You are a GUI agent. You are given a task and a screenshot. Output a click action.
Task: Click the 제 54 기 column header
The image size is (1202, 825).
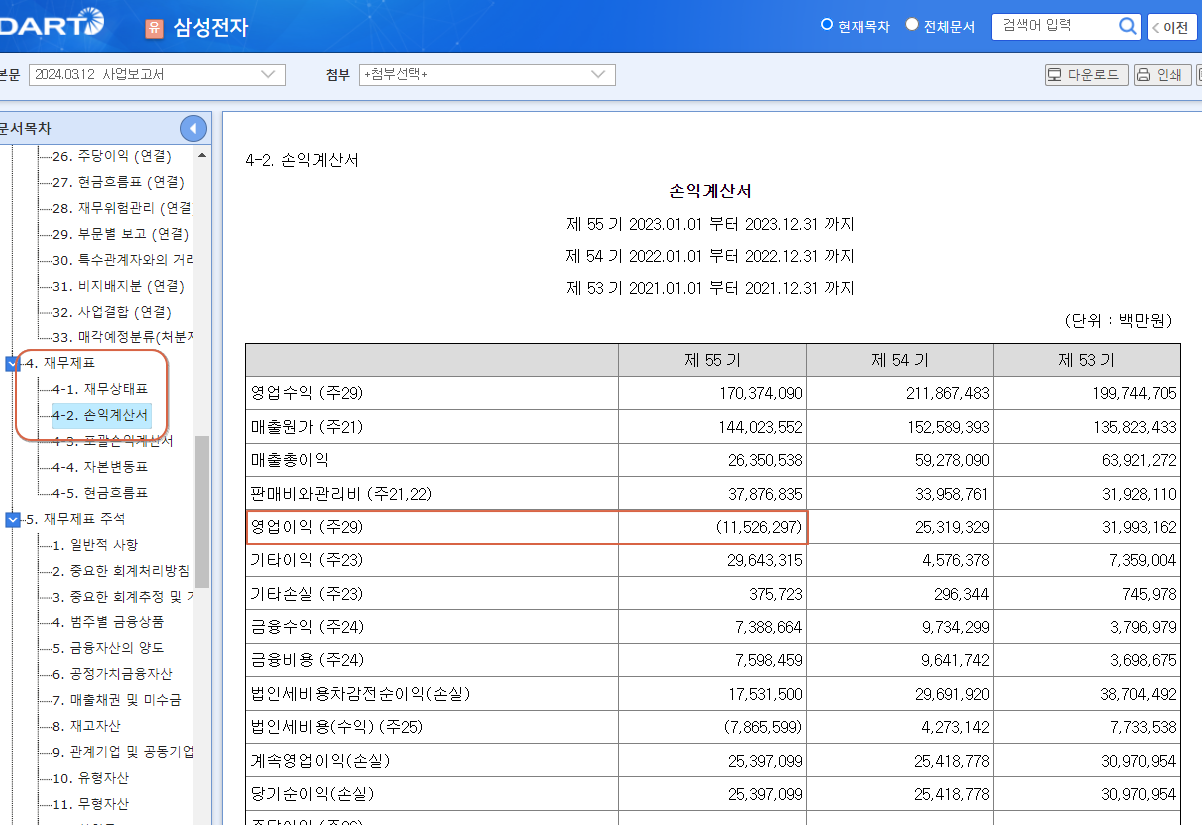(x=899, y=360)
